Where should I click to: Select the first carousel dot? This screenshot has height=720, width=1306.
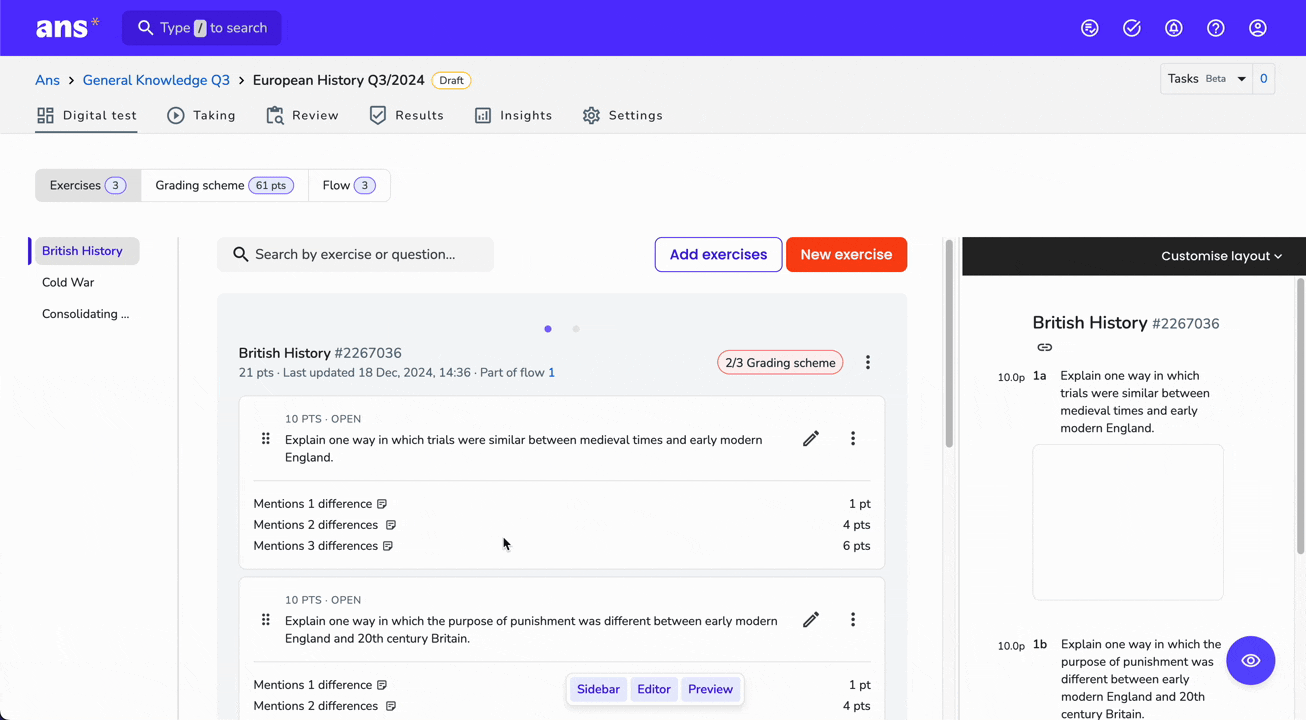click(x=548, y=329)
